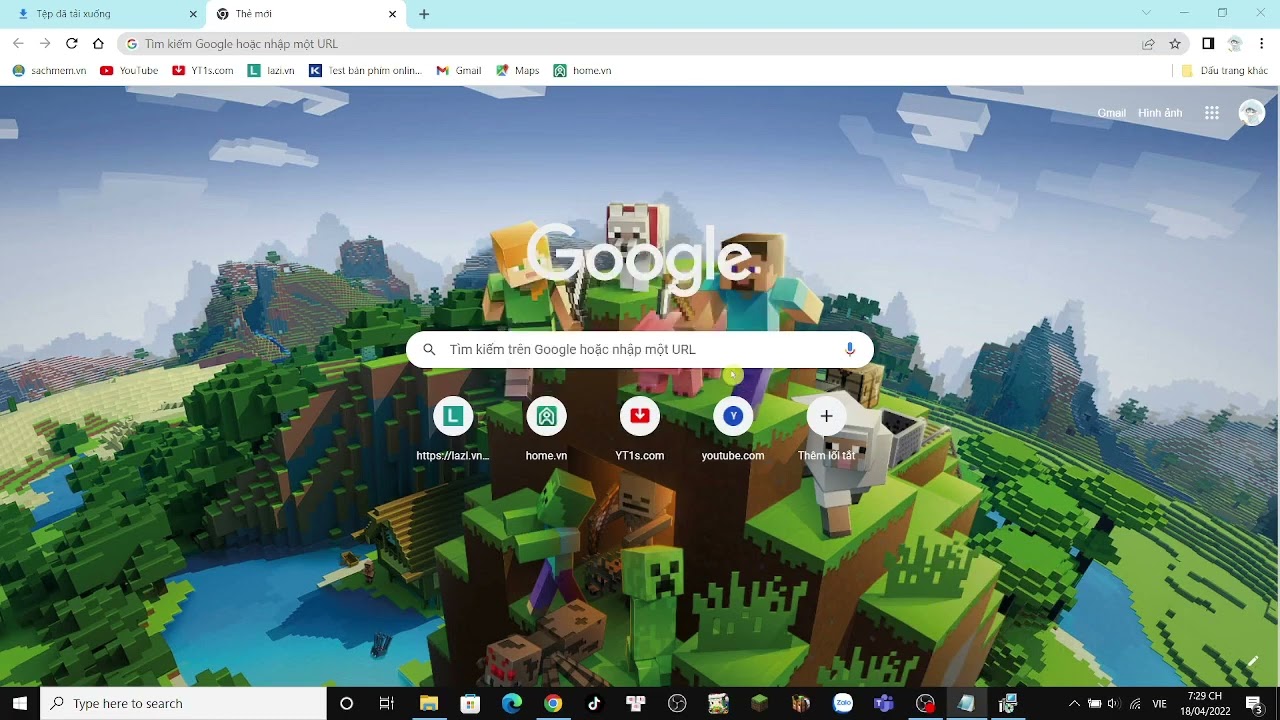Go back using the browser back arrow
Viewport: 1280px width, 720px height.
pos(18,43)
